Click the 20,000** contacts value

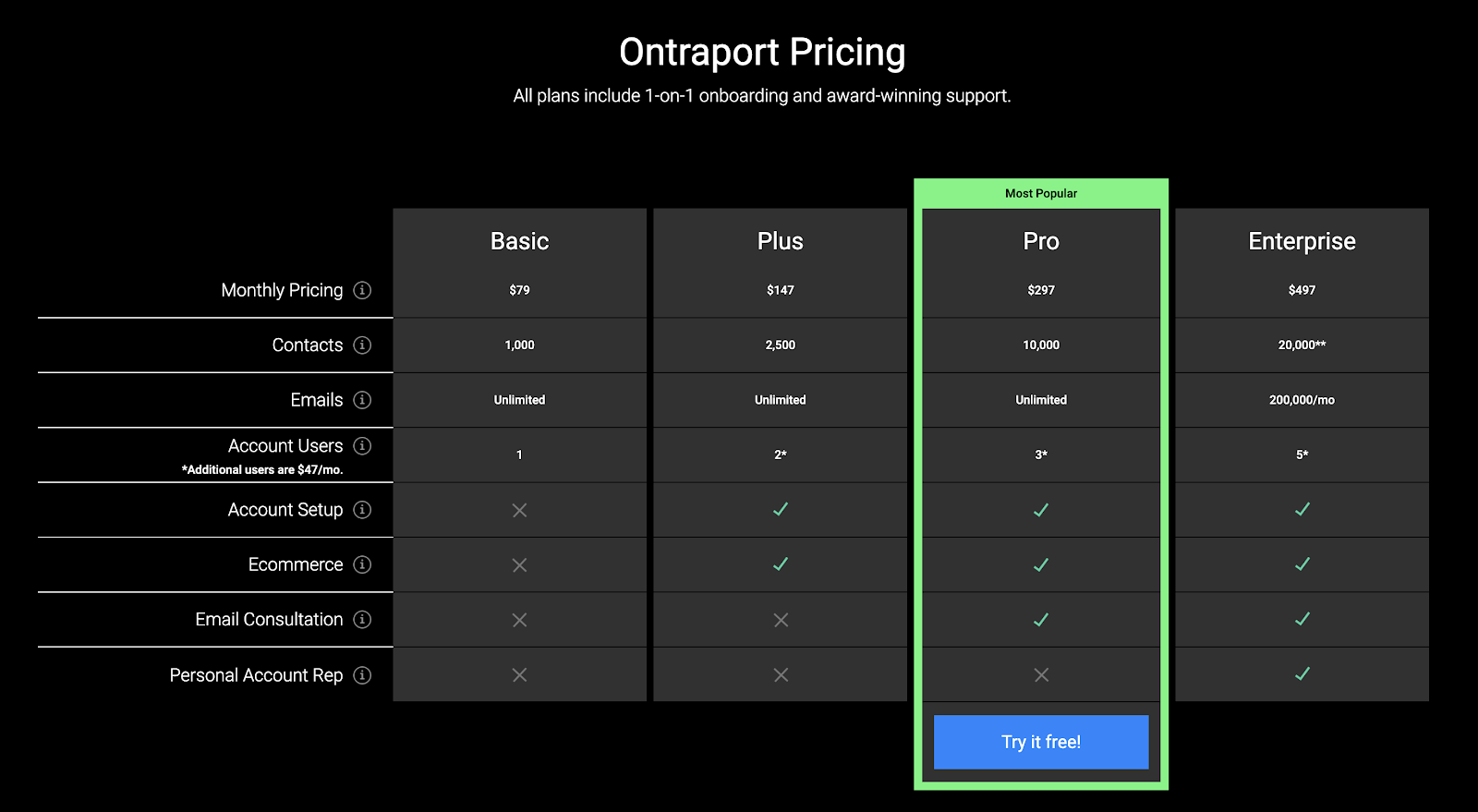[x=1302, y=345]
